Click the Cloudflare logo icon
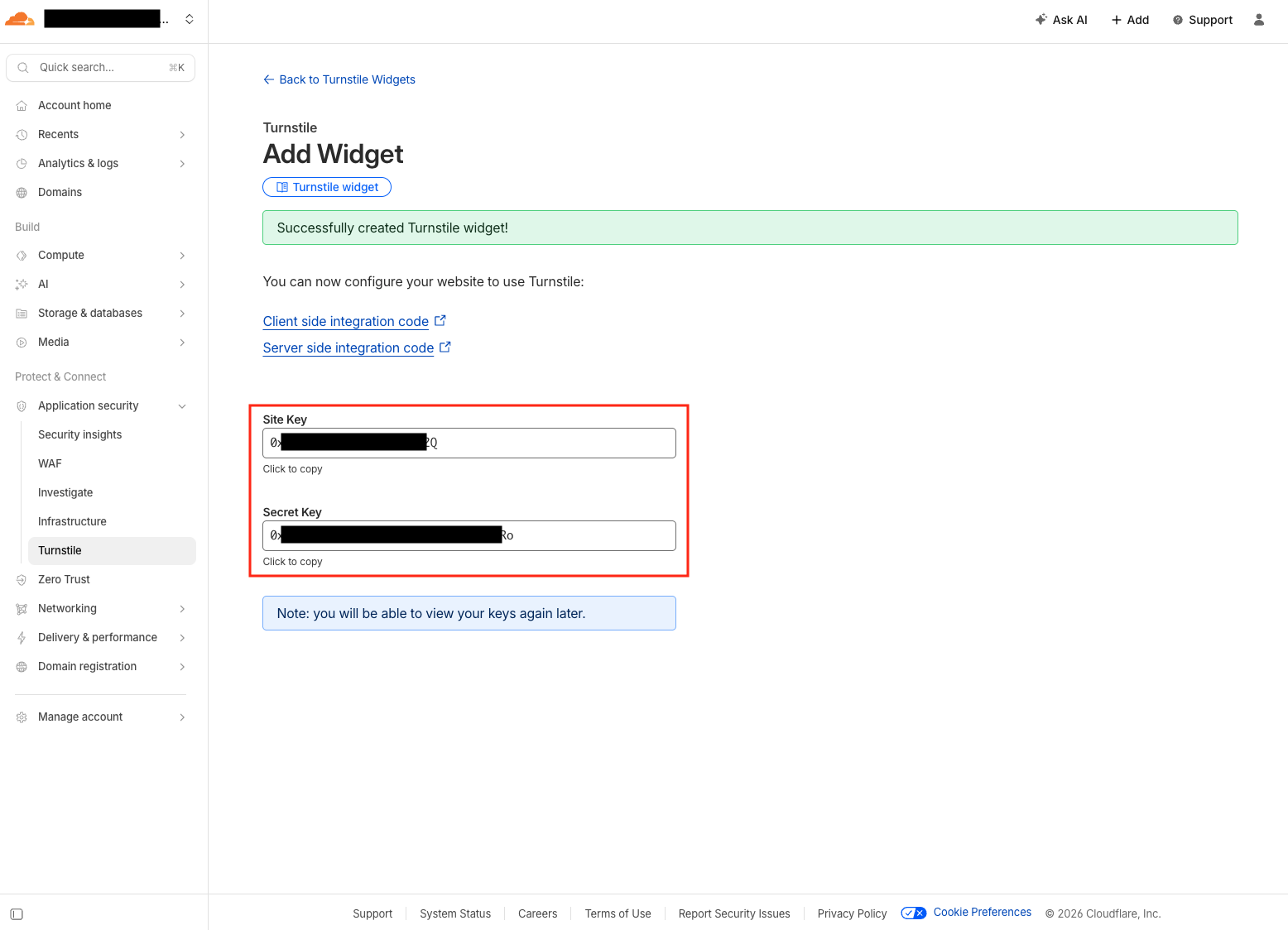 click(20, 19)
